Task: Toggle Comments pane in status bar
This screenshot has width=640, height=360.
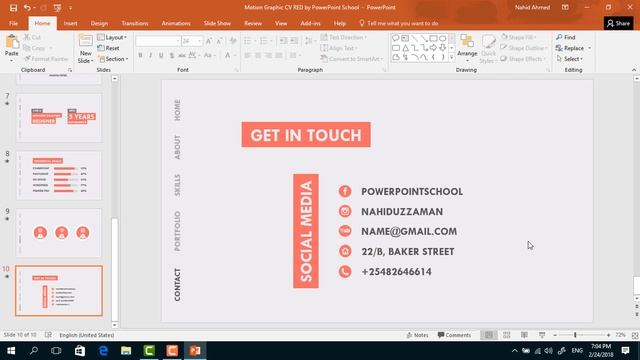Action: [x=454, y=335]
